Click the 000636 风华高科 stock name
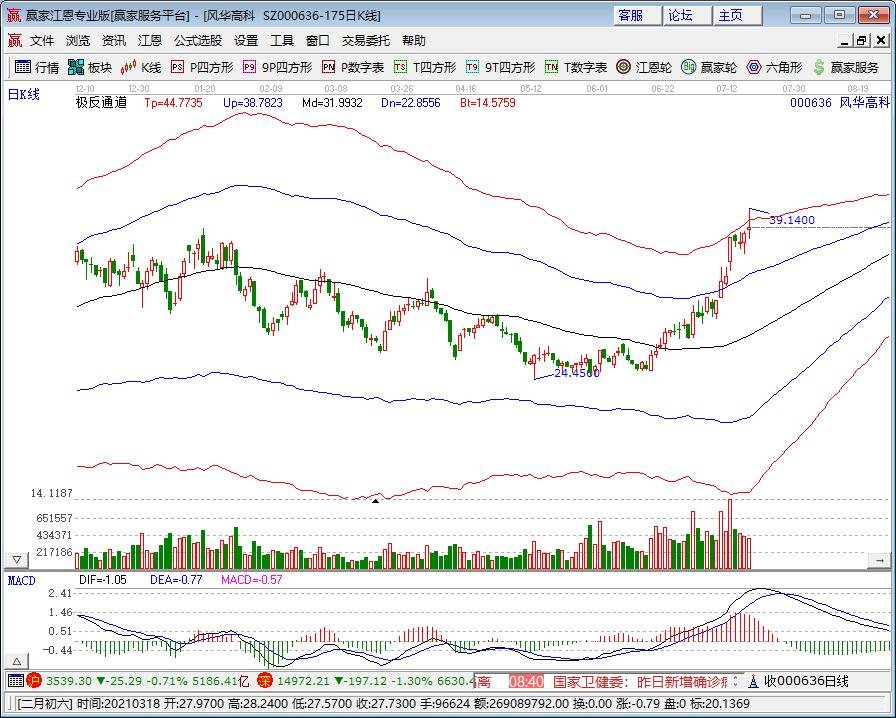The width and height of the screenshot is (896, 718). (x=840, y=103)
